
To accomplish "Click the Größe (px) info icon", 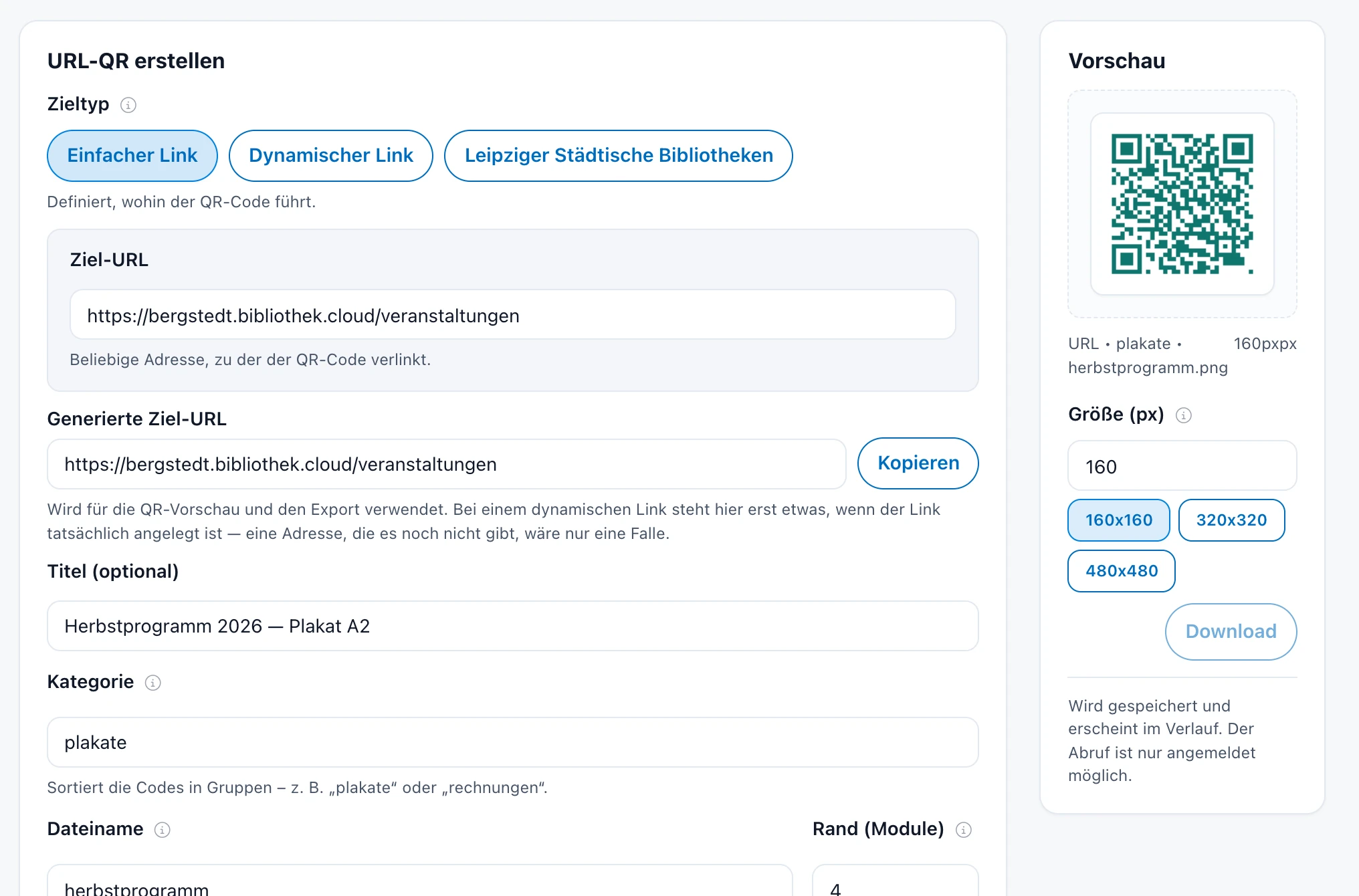I will [x=1183, y=415].
